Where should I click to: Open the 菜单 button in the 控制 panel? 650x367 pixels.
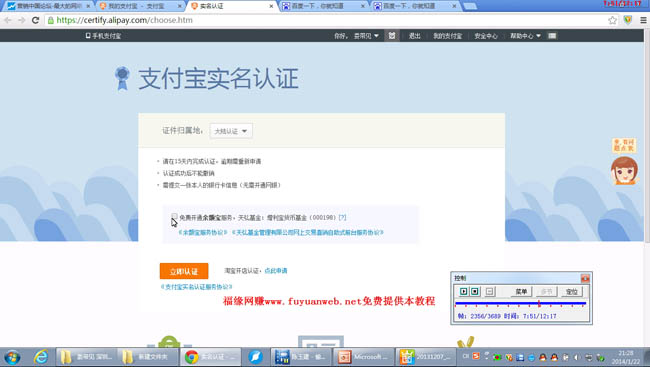tap(521, 292)
